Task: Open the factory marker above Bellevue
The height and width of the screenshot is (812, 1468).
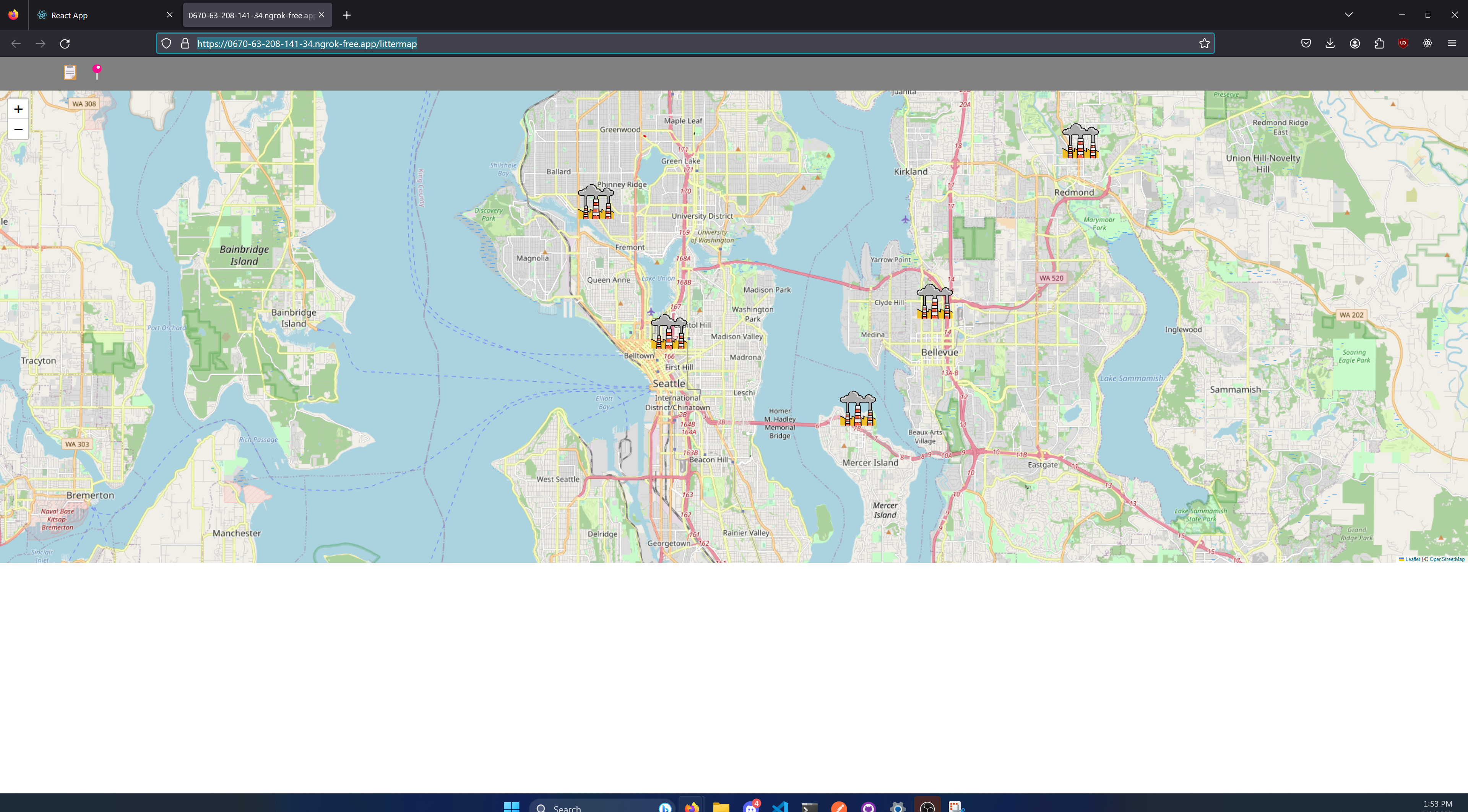Action: pyautogui.click(x=935, y=302)
